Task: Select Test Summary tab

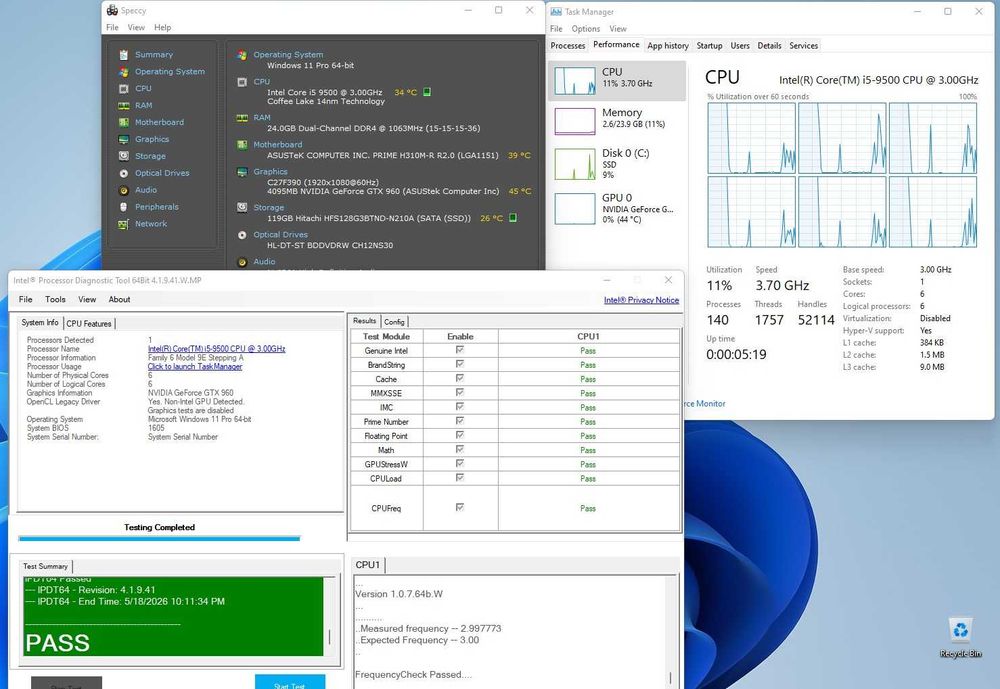Action: coord(45,567)
